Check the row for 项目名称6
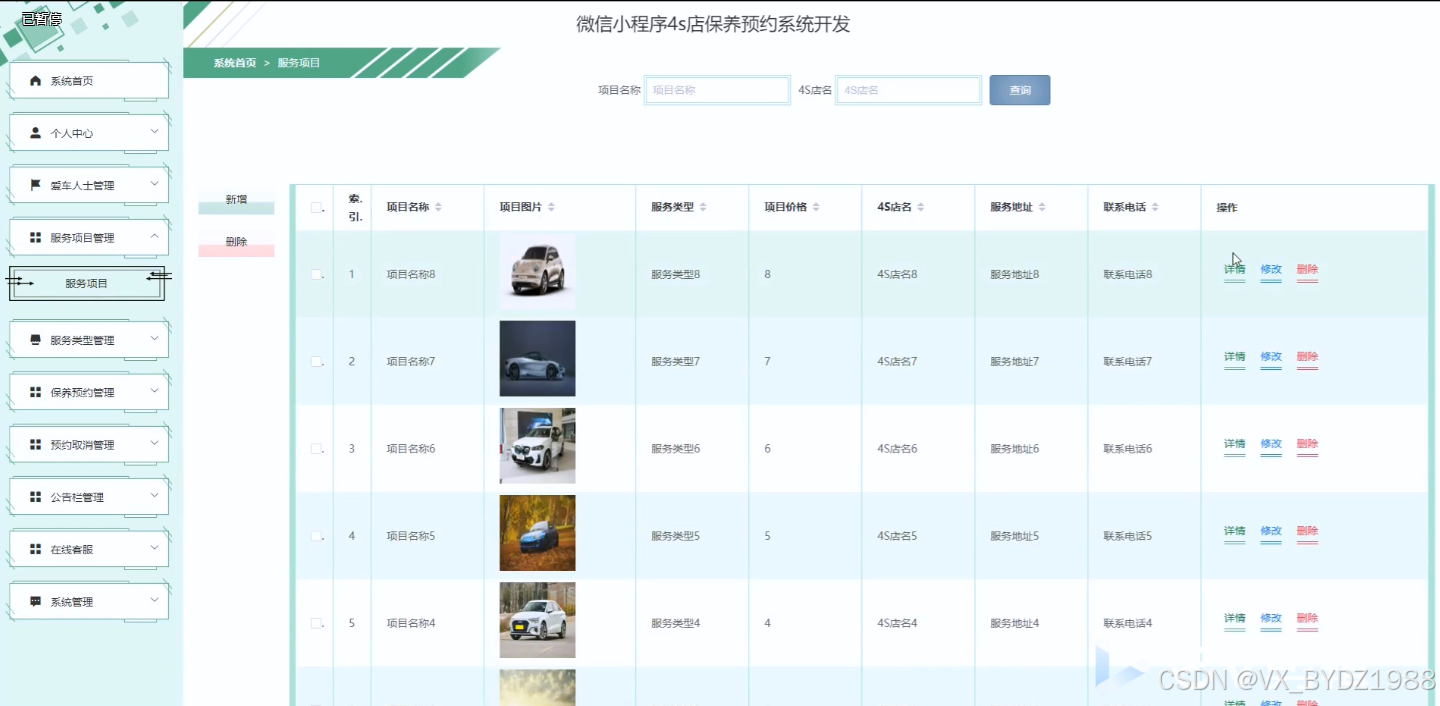Screen dimensions: 1440x706 pos(317,449)
